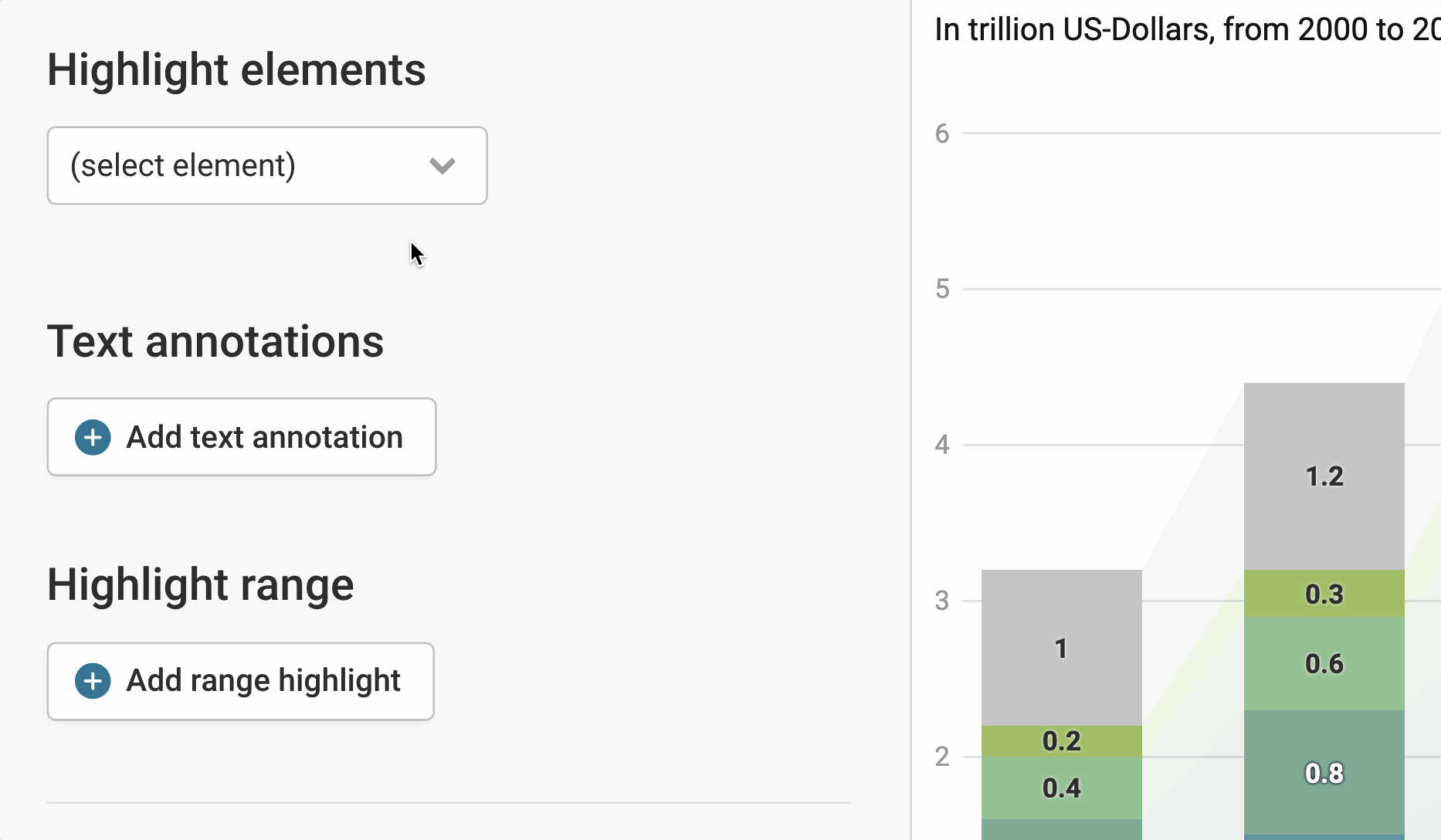This screenshot has width=1441, height=840.
Task: Click the "Text annotations" section heading
Action: [215, 341]
